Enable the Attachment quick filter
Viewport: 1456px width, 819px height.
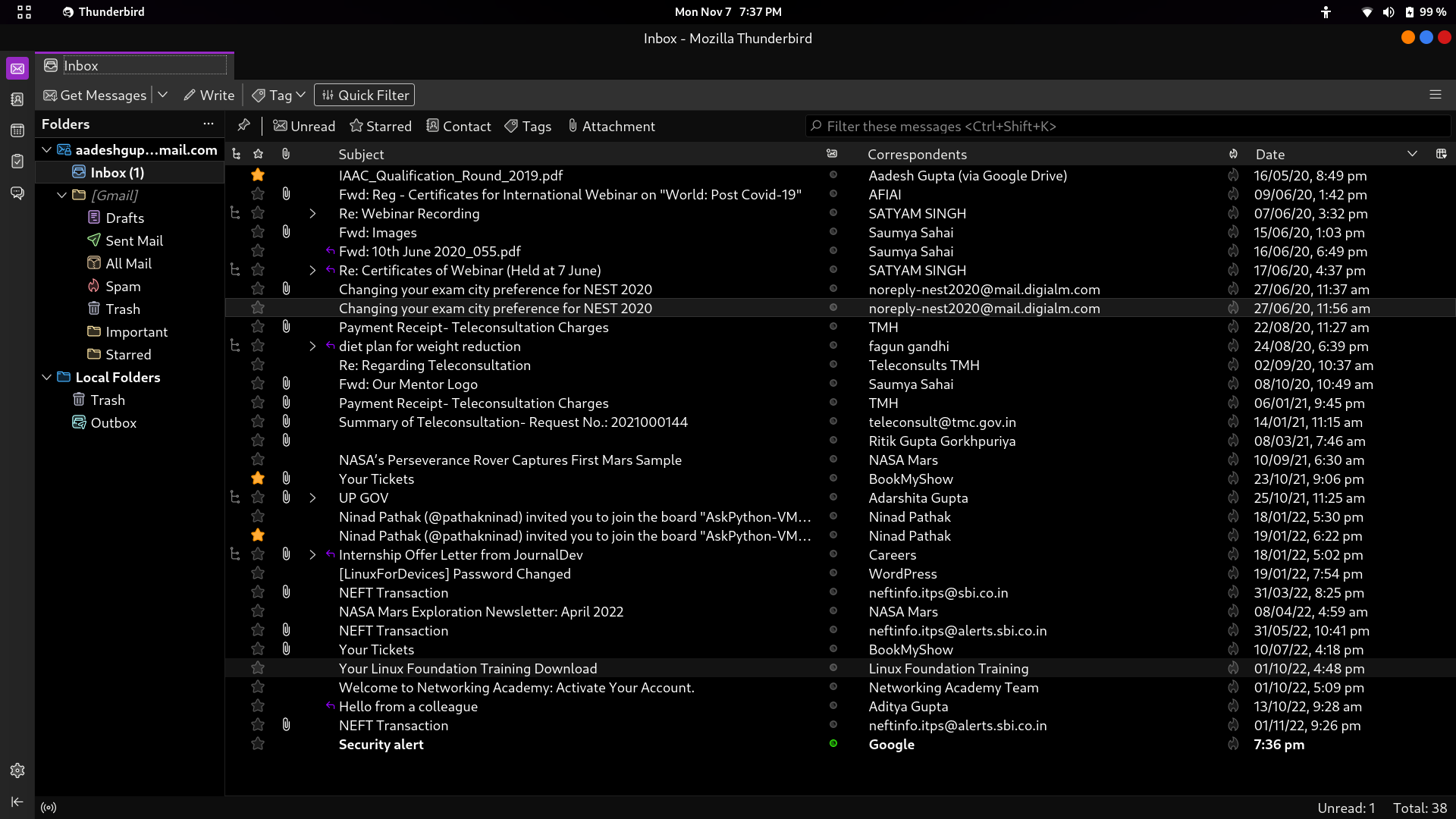coord(611,126)
